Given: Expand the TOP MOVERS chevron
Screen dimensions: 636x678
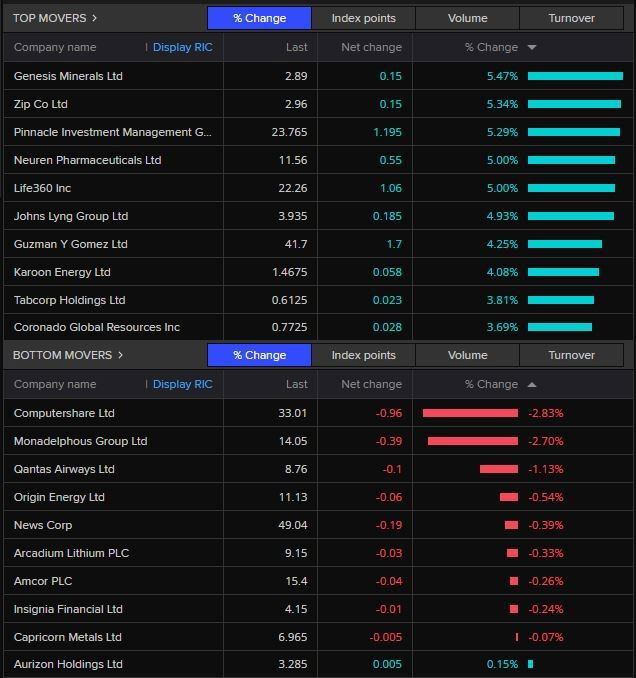Looking at the screenshot, I should pos(95,18).
